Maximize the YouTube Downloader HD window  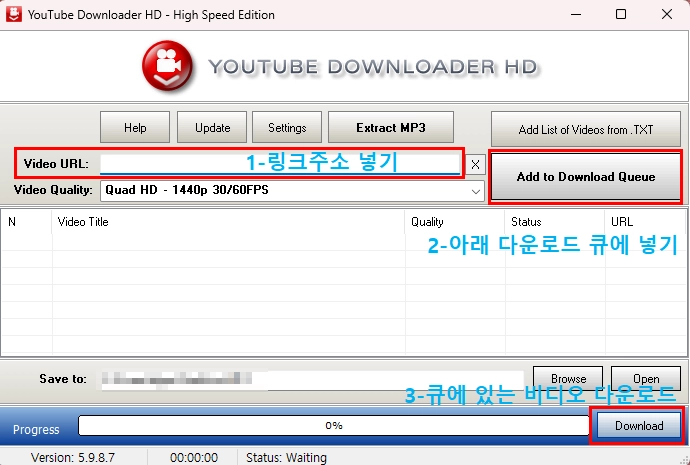click(621, 15)
